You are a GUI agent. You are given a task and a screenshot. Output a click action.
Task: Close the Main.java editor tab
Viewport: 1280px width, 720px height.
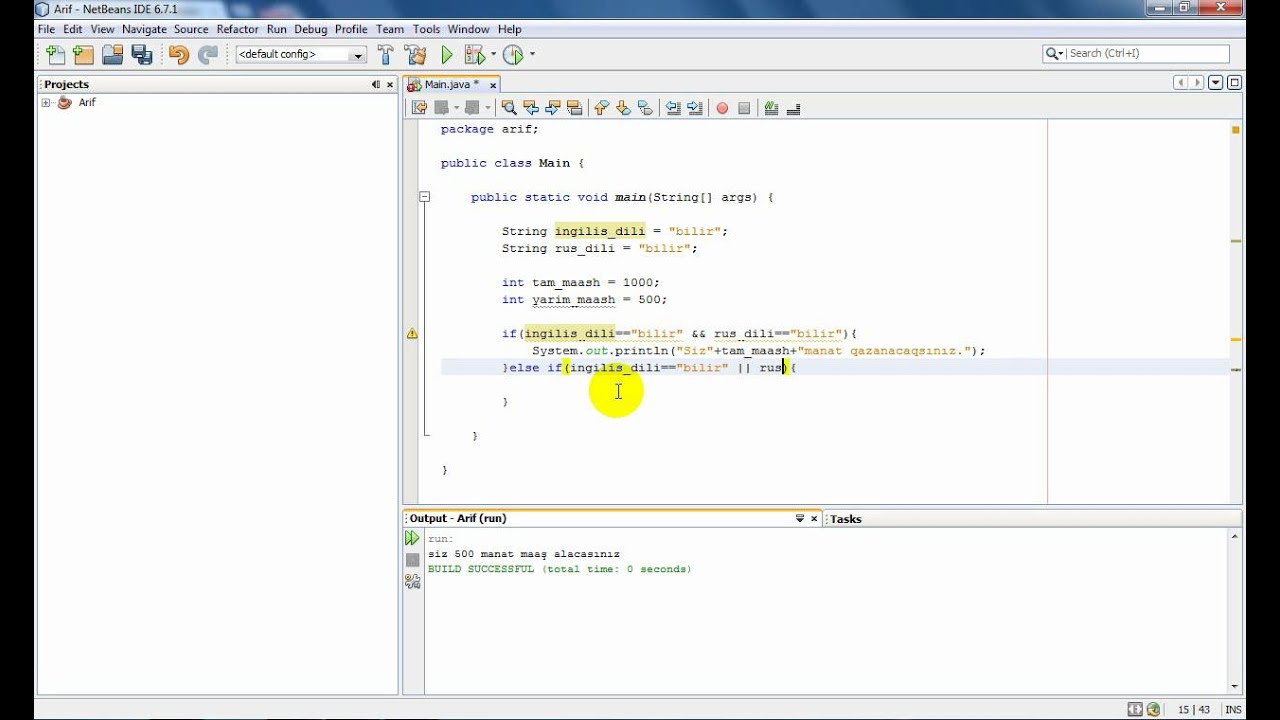[x=493, y=85]
